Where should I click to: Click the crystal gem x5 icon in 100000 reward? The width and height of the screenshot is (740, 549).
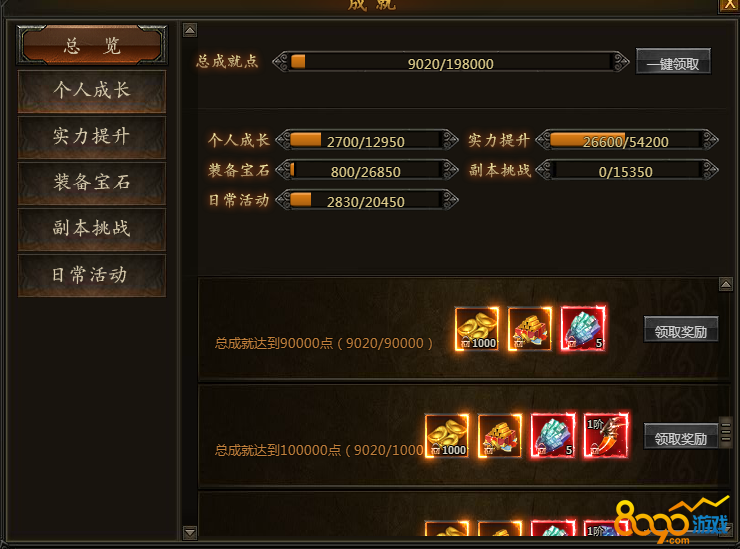[x=553, y=436]
